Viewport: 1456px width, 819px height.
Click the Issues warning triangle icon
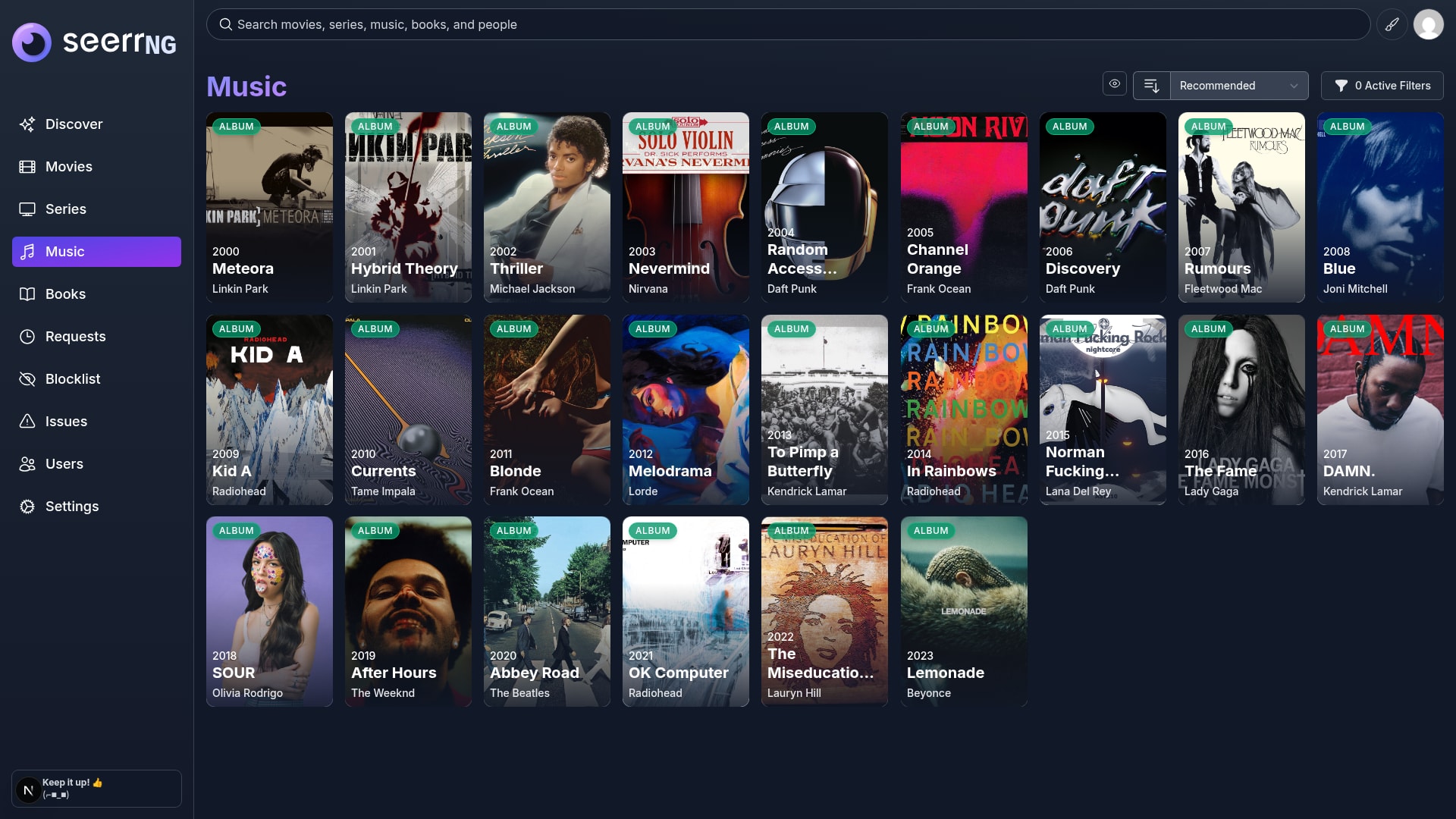[27, 422]
